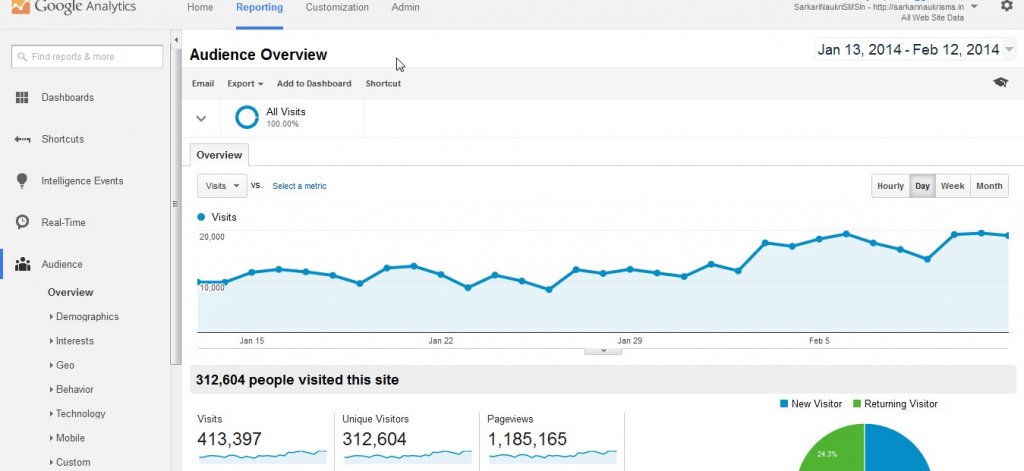This screenshot has width=1024, height=471.
Task: Click the last data point on Visits chart
Action: click(1008, 235)
